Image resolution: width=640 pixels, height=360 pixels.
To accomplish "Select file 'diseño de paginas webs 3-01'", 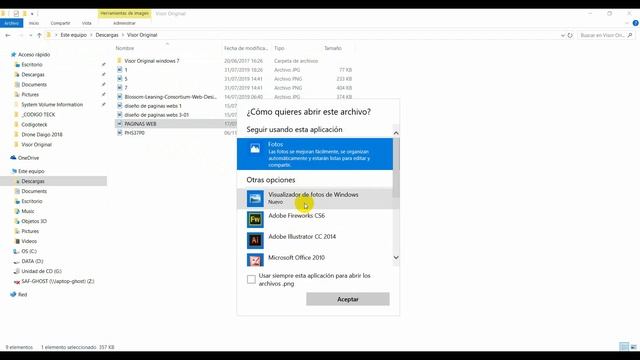I will (157, 115).
